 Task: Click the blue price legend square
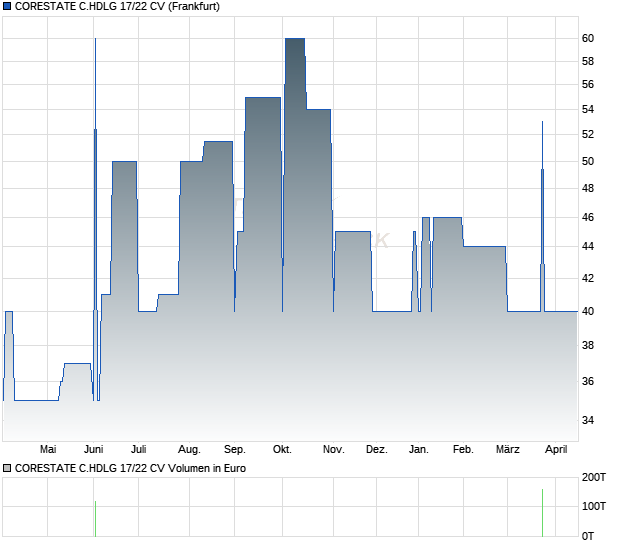pyautogui.click(x=7, y=6)
